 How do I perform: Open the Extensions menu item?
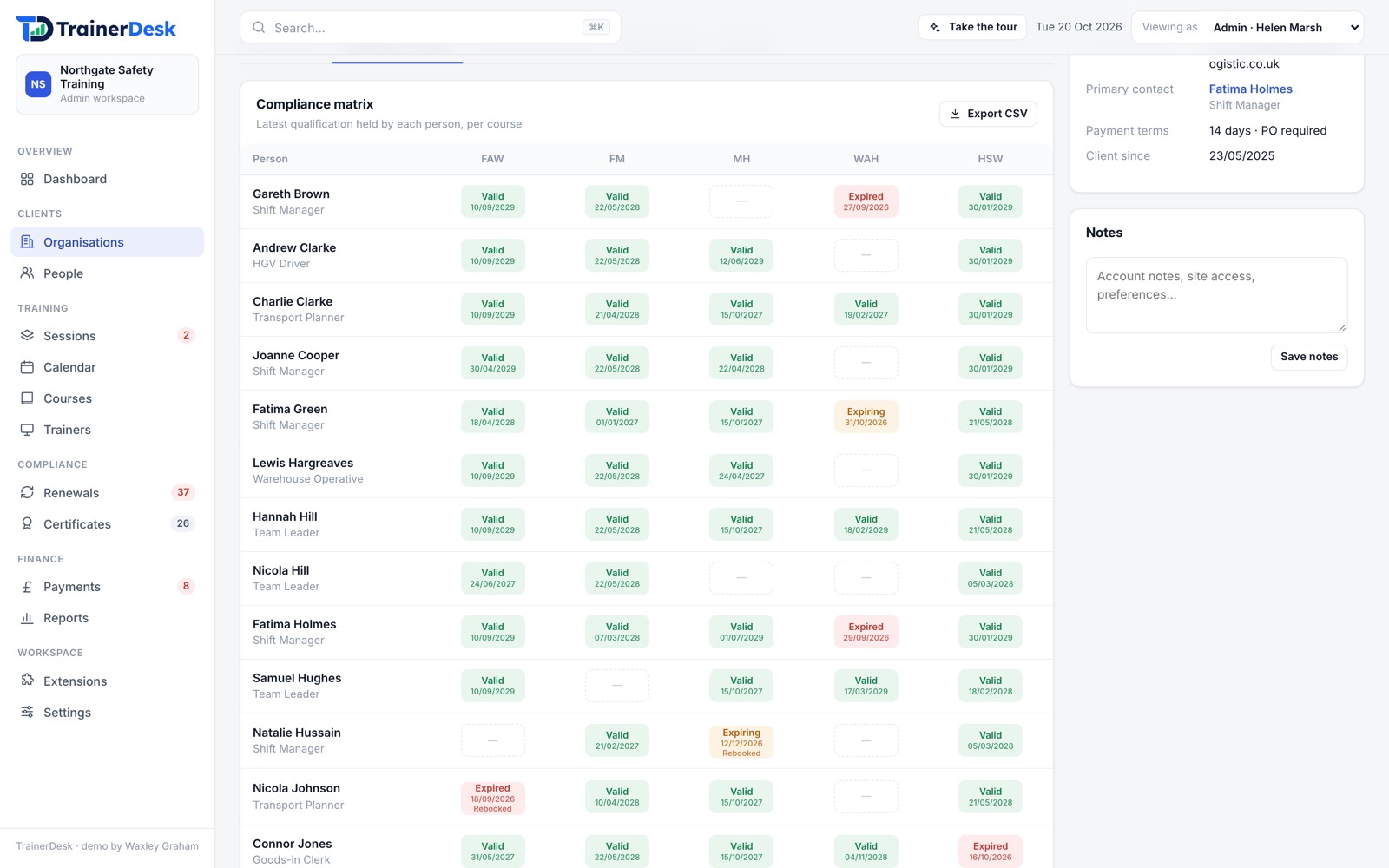[x=108, y=681]
